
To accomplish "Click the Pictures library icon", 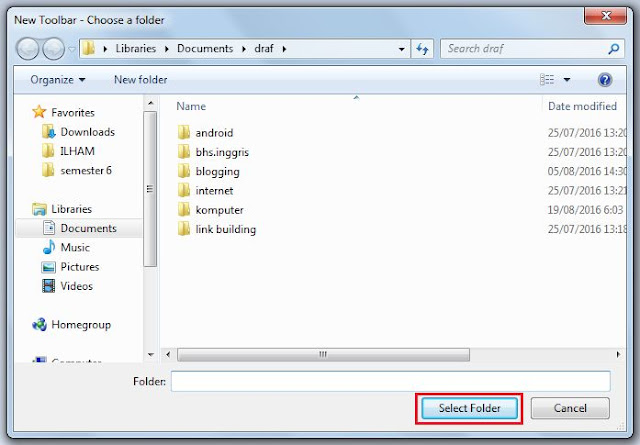I will coord(49,267).
